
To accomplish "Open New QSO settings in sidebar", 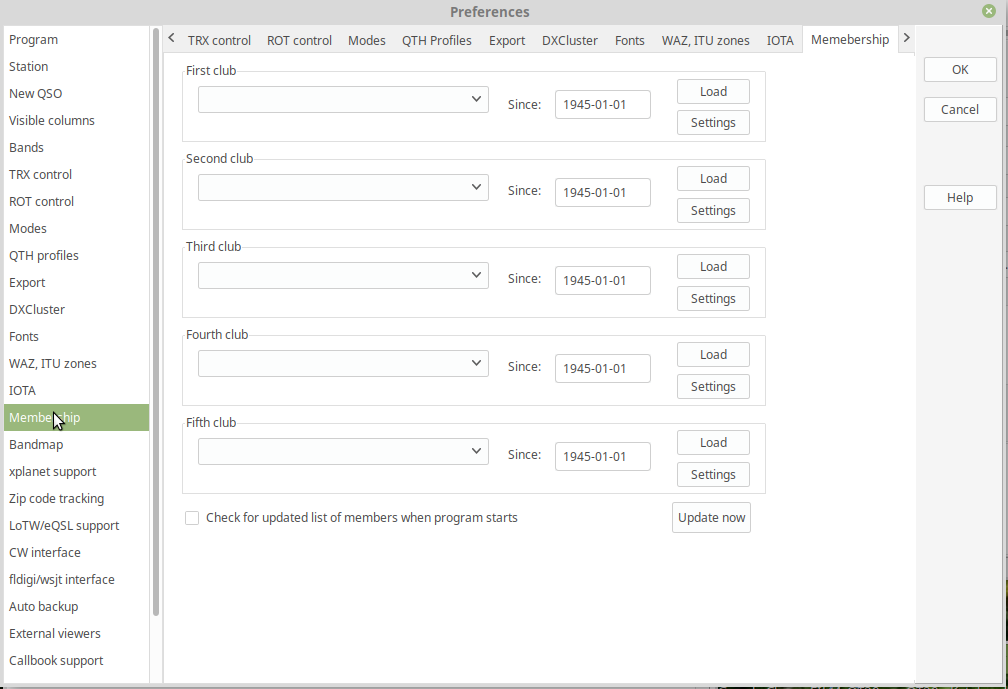I will tap(76, 93).
